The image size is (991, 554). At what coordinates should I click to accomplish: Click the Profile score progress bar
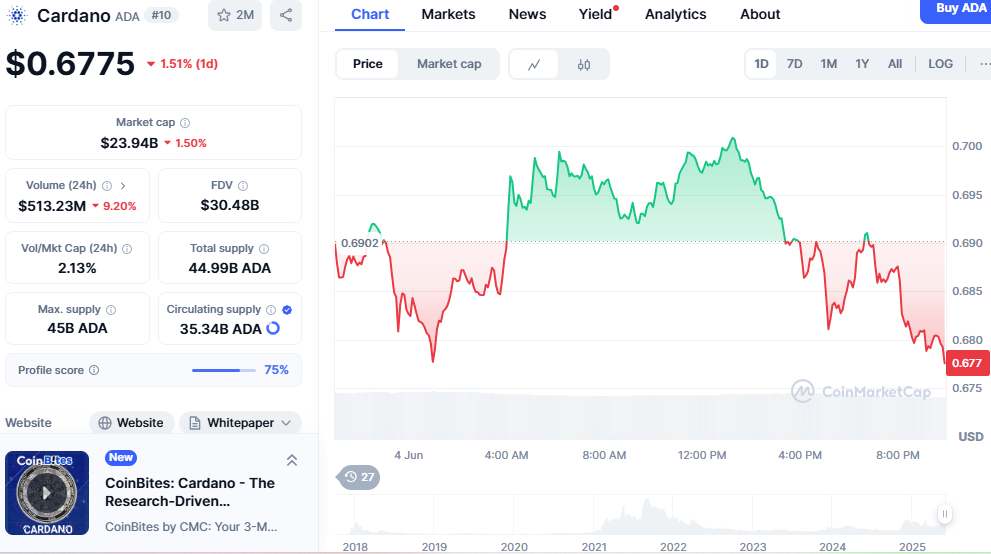pos(224,370)
